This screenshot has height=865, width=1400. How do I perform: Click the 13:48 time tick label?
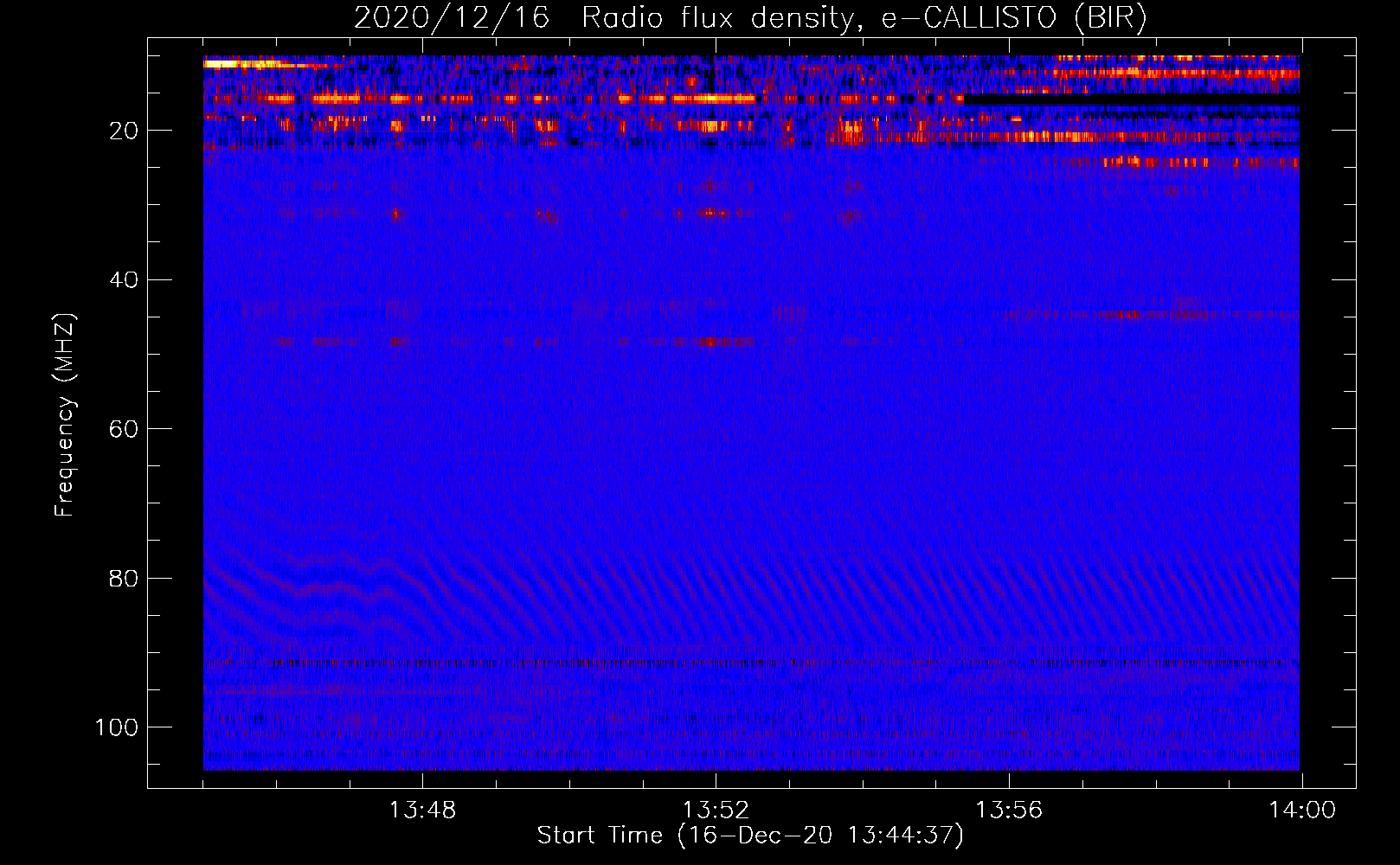422,811
